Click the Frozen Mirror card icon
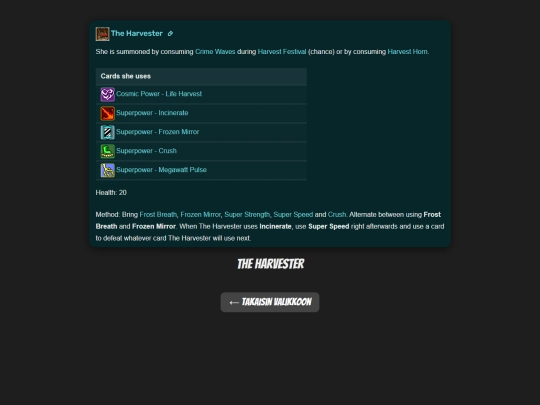Viewport: 540px width, 405px height. click(x=107, y=132)
